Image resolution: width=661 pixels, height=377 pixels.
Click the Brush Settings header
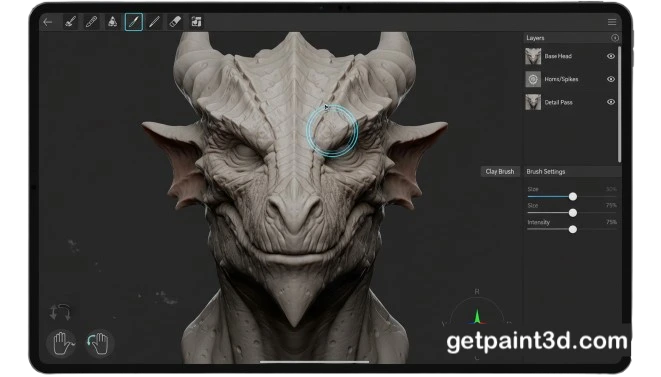tap(572, 172)
